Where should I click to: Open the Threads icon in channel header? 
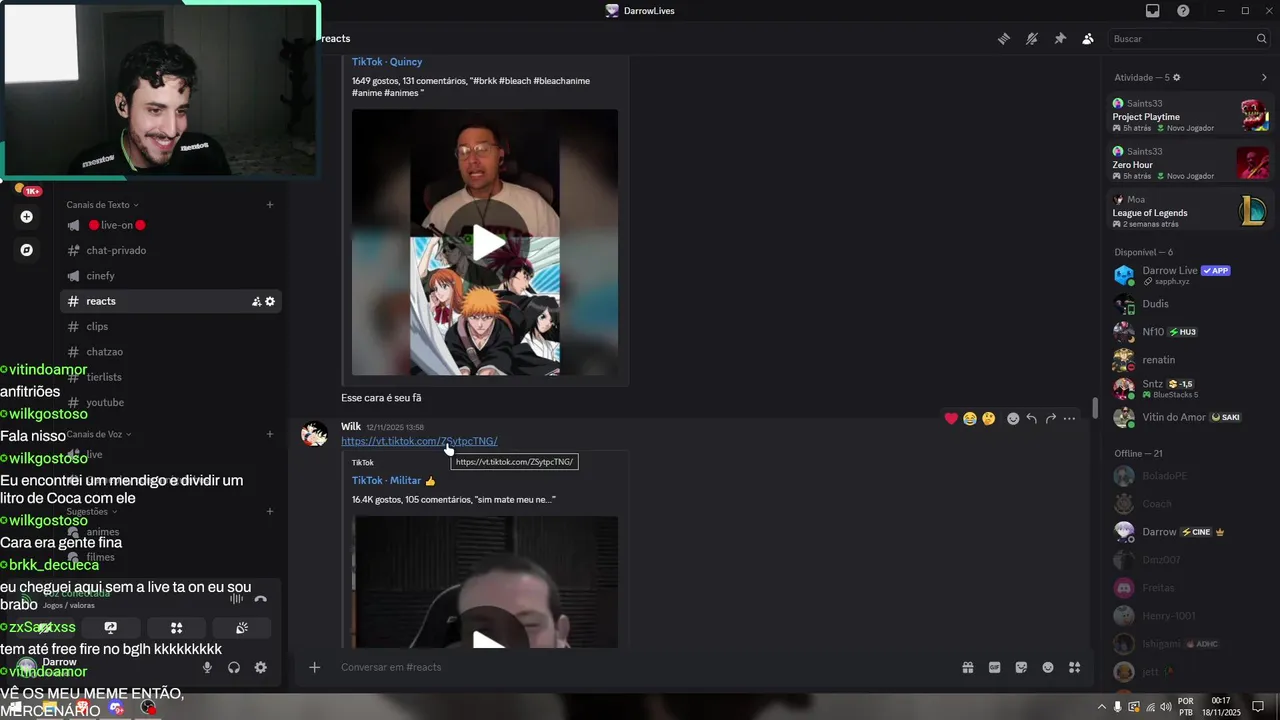pyautogui.click(x=1004, y=39)
